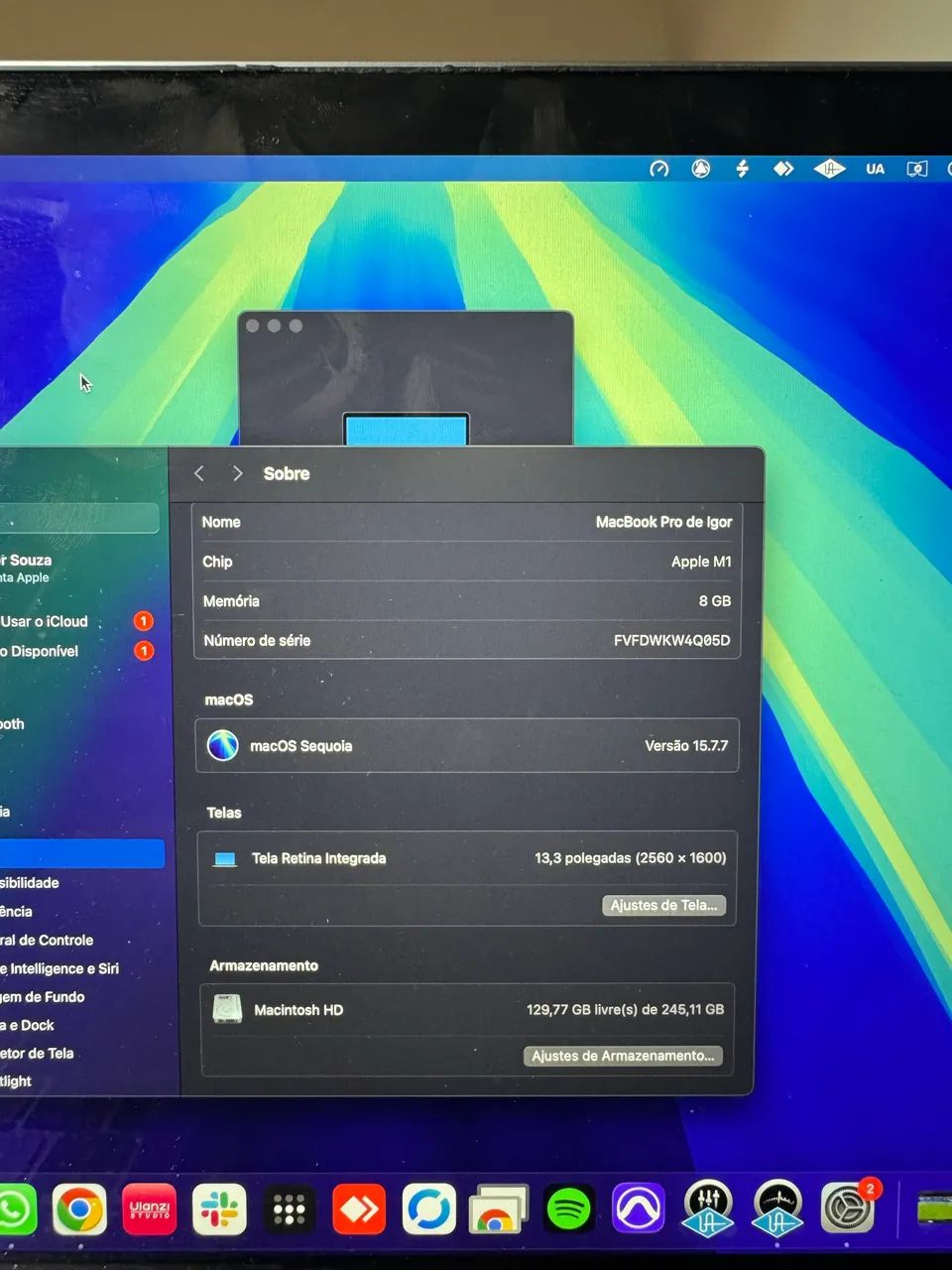
Task: Go back with the left chevron
Action: pyautogui.click(x=199, y=473)
